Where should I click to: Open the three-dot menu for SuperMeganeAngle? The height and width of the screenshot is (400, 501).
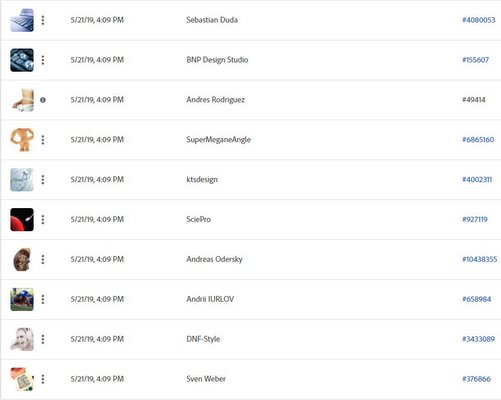point(43,140)
